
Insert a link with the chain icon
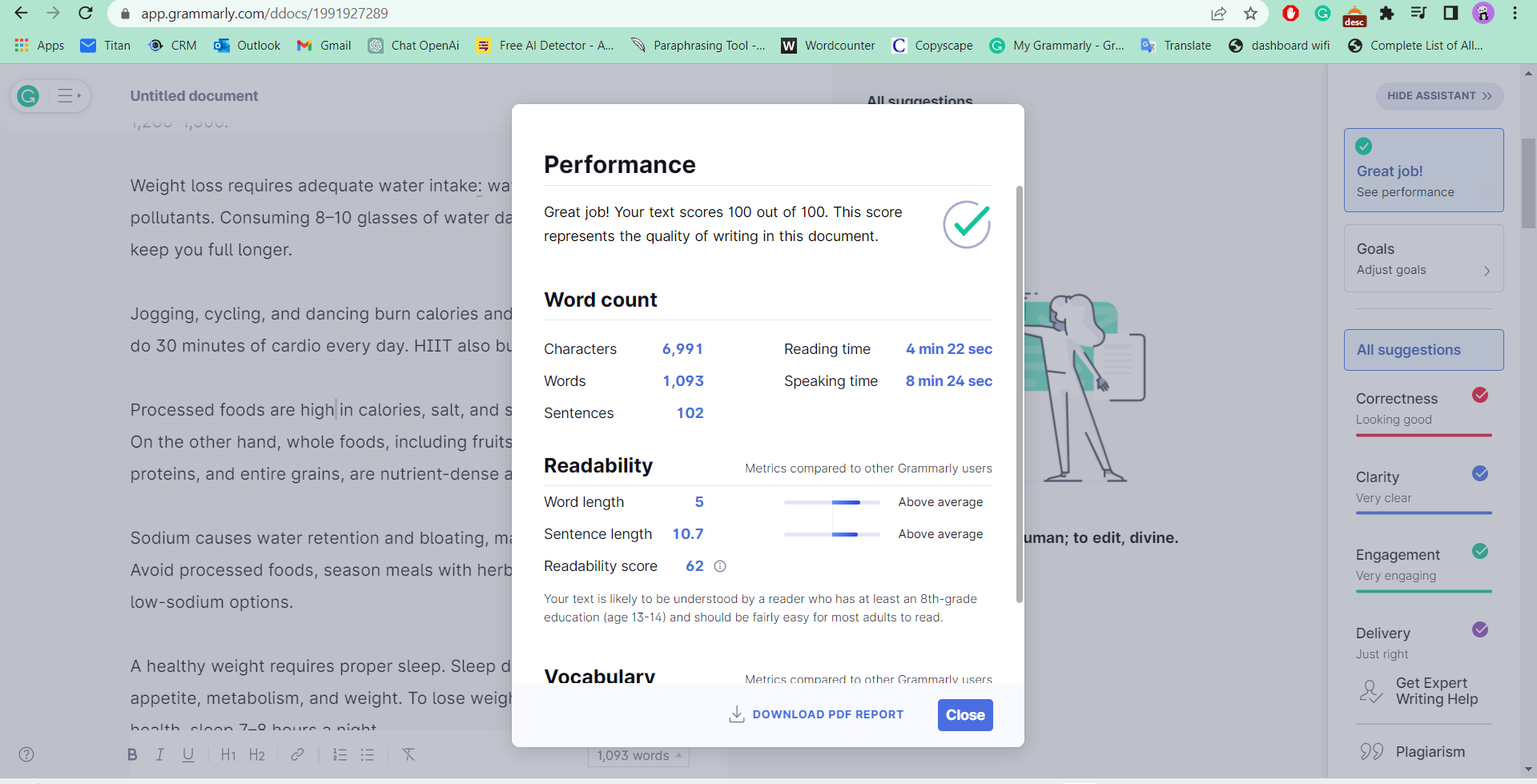tap(297, 754)
